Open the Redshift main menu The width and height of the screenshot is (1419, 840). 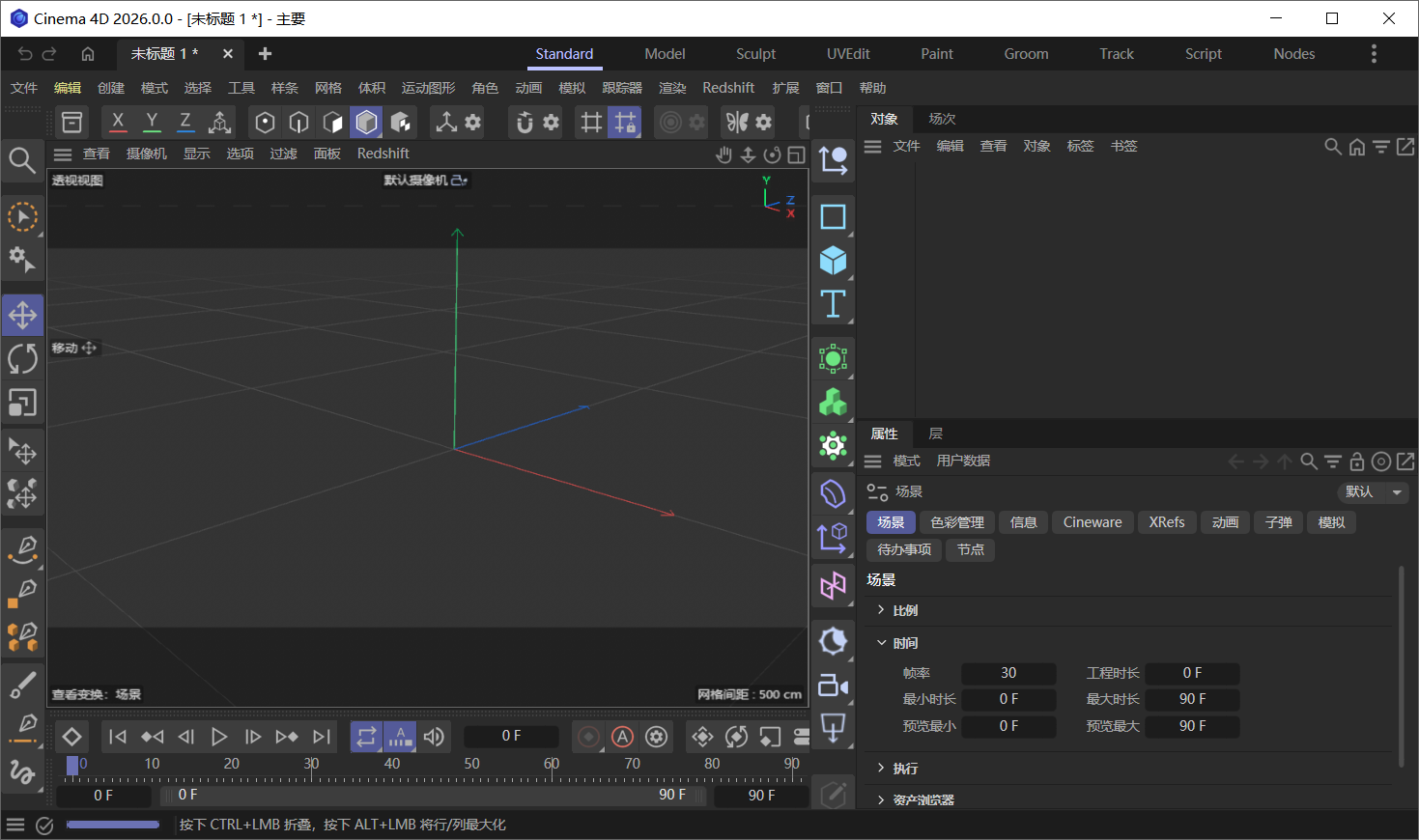click(x=728, y=88)
